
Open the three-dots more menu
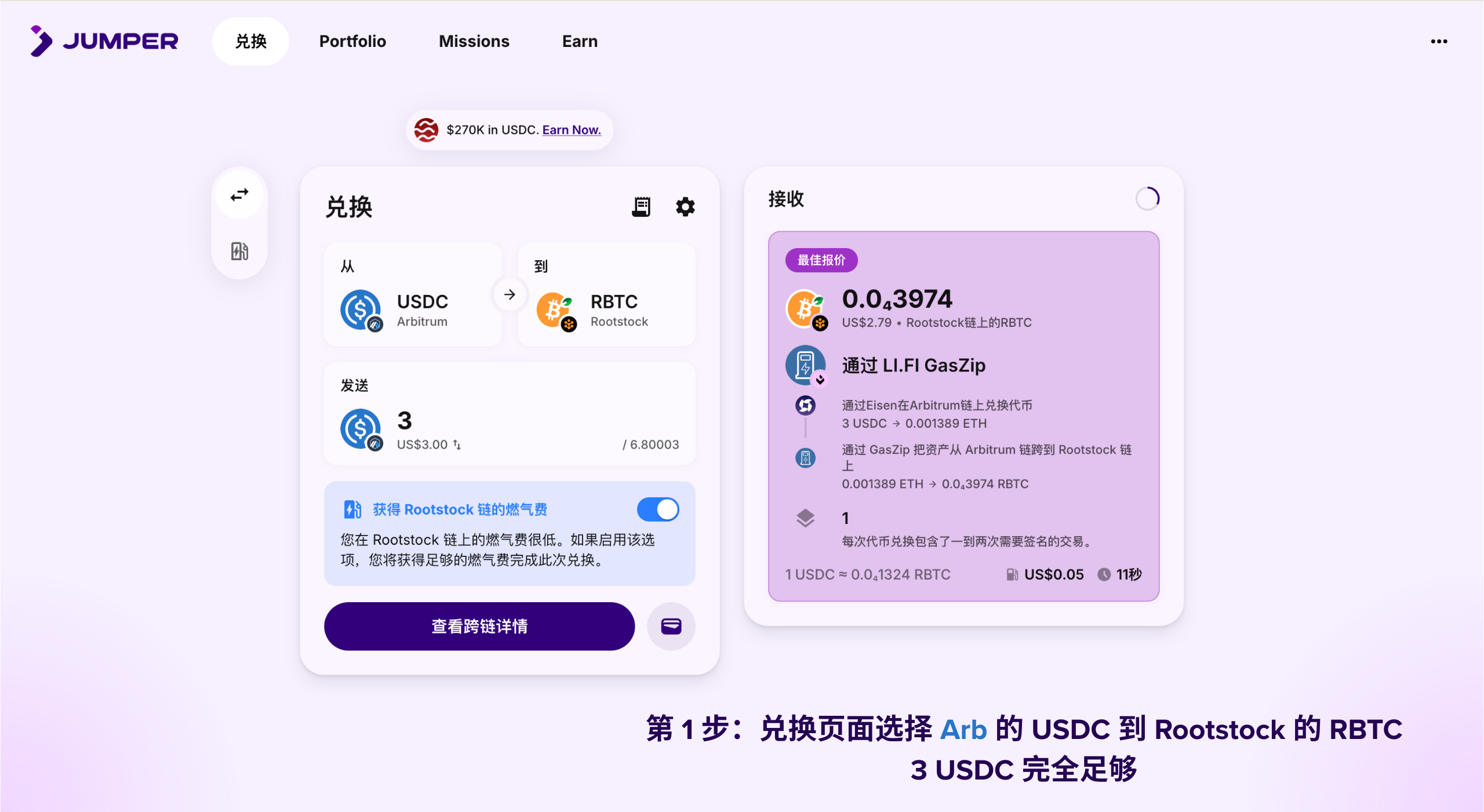[x=1439, y=41]
